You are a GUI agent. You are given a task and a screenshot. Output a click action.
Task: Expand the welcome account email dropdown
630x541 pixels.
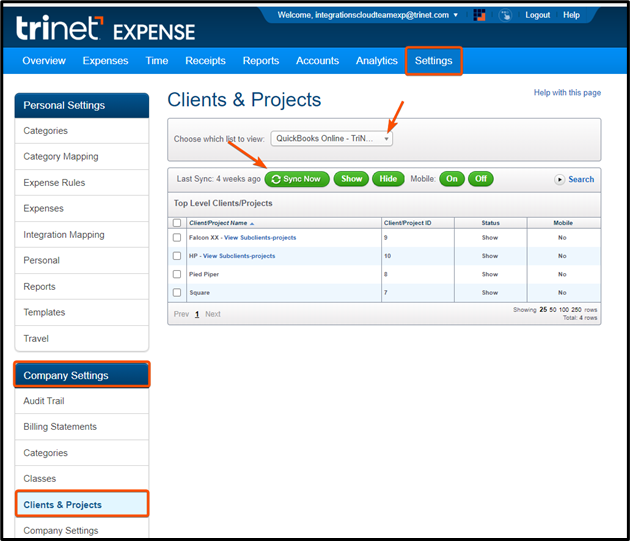[456, 15]
